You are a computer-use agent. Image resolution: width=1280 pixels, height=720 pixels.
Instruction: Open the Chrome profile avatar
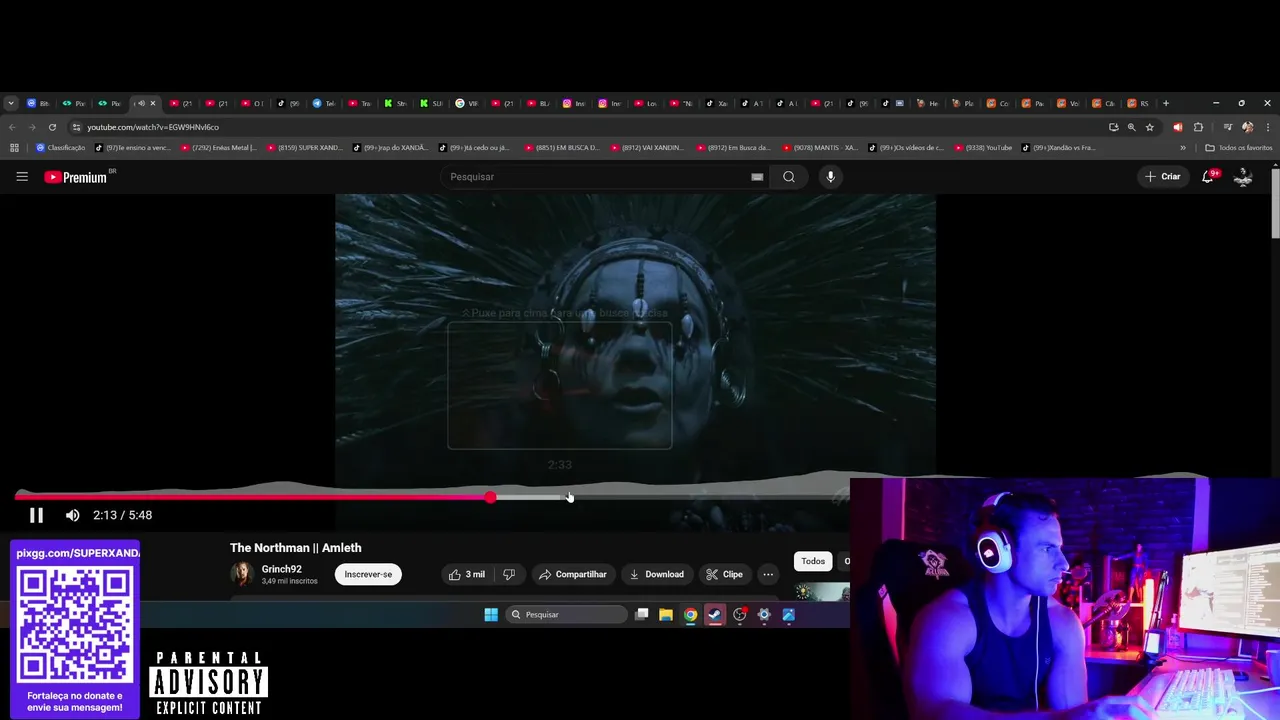point(1247,127)
